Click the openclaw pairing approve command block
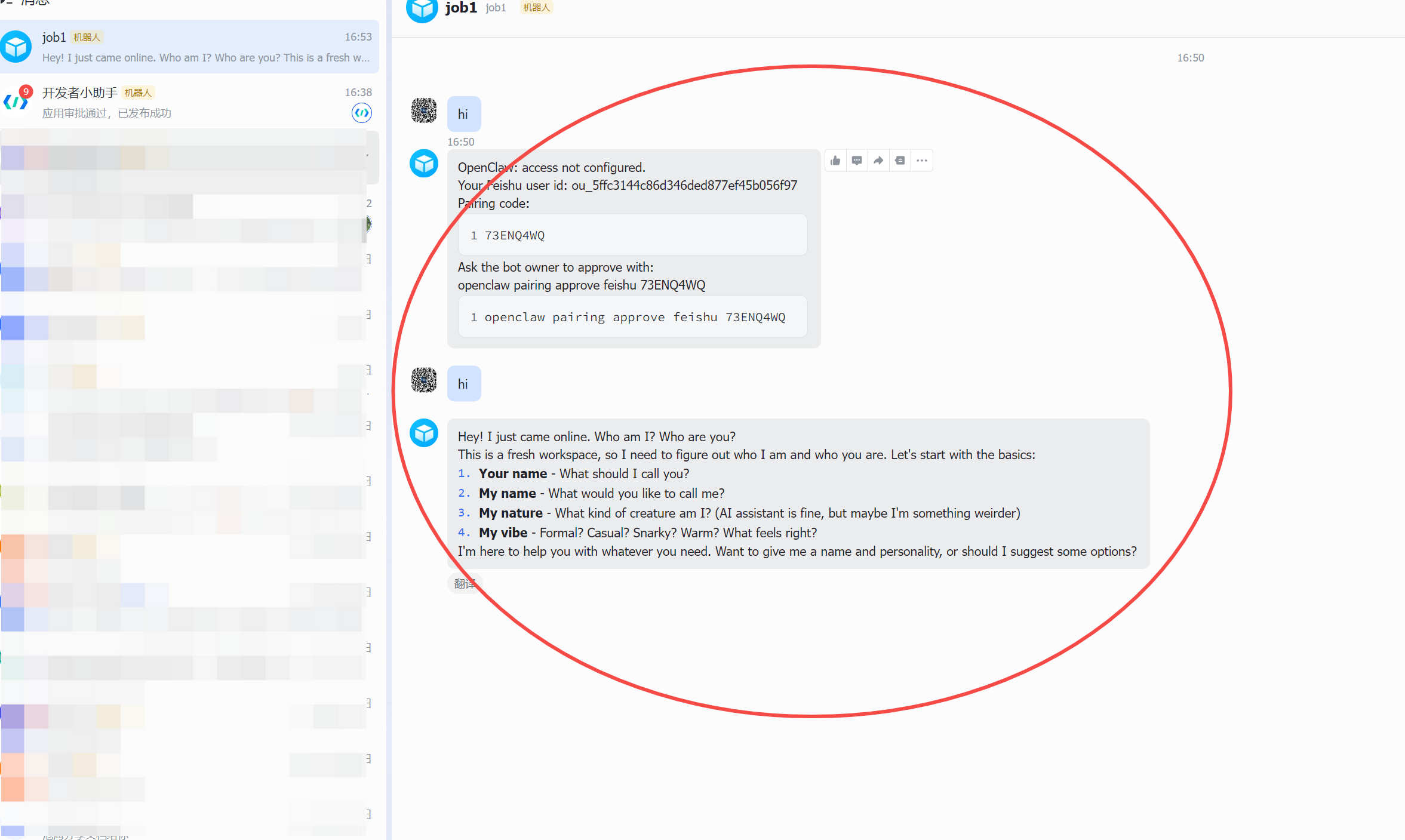Viewport: 1405px width, 840px height. point(632,317)
